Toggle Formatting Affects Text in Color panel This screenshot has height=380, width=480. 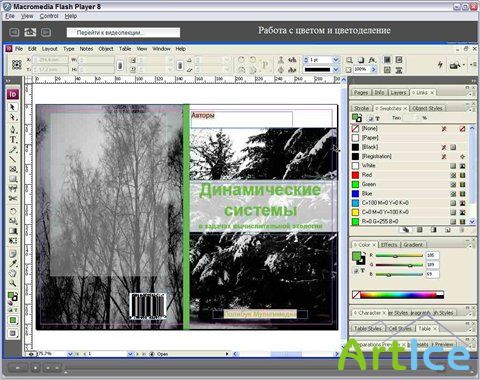point(362,271)
